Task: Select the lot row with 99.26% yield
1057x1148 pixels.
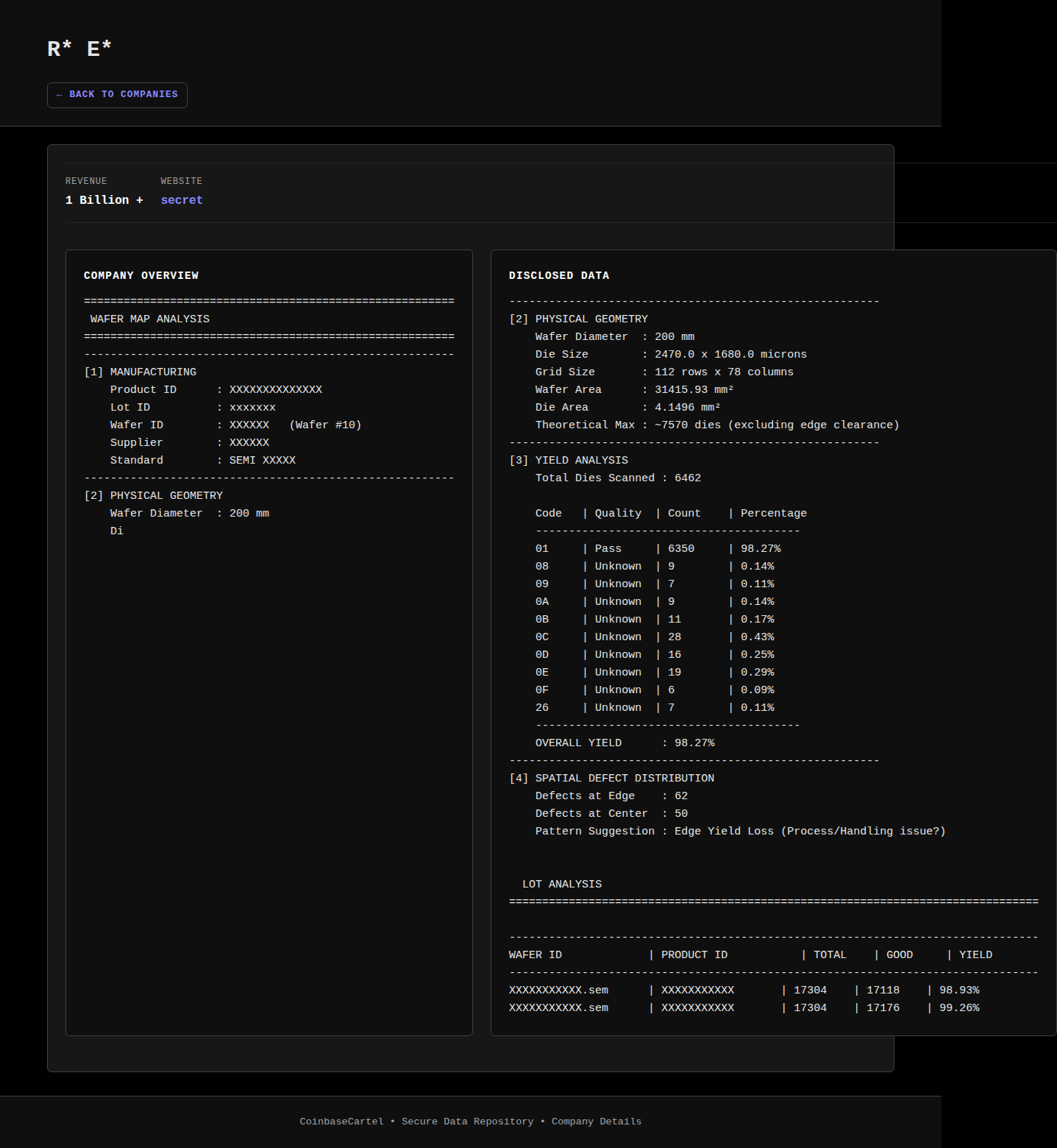Action: click(x=744, y=1007)
